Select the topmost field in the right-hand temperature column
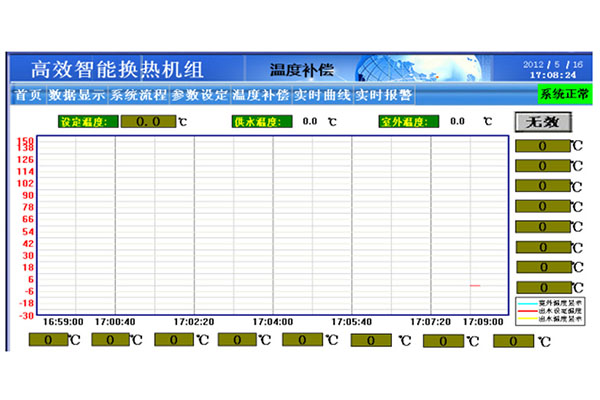 [543, 146]
